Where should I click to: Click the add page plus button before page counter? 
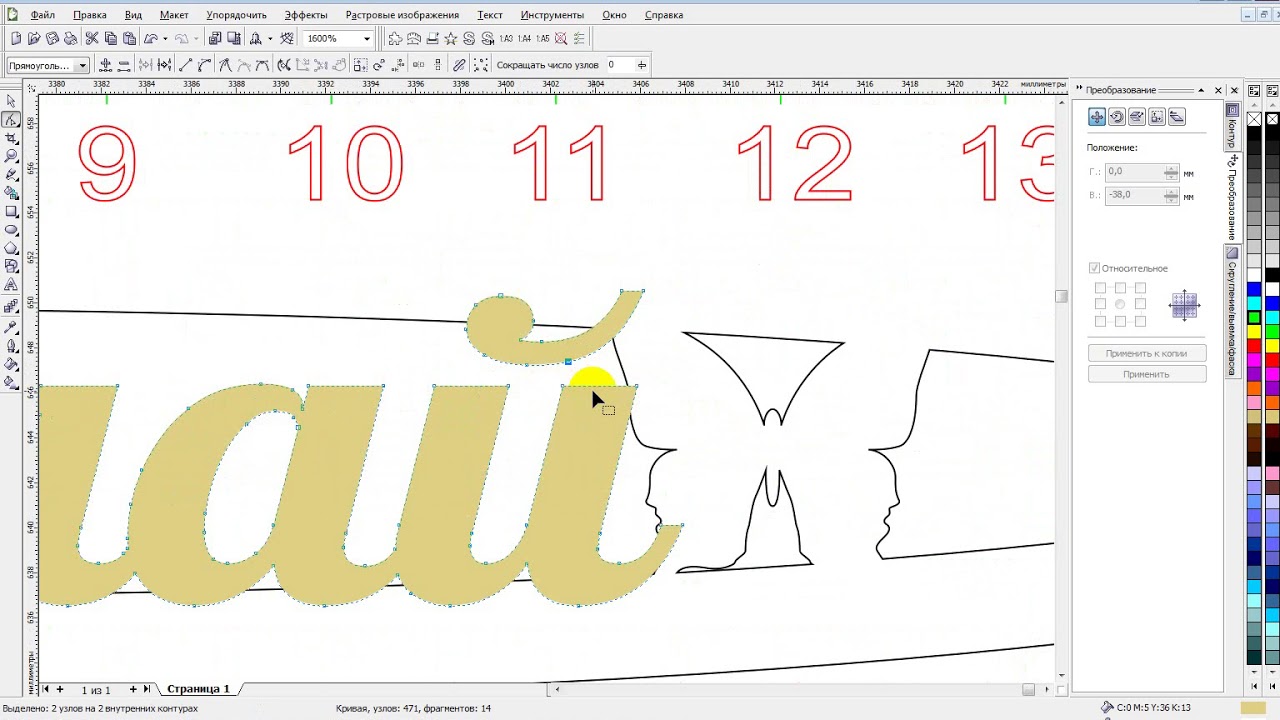point(59,689)
